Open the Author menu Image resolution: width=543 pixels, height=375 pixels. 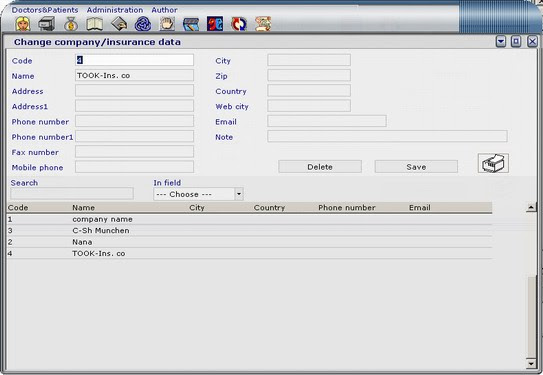[164, 10]
